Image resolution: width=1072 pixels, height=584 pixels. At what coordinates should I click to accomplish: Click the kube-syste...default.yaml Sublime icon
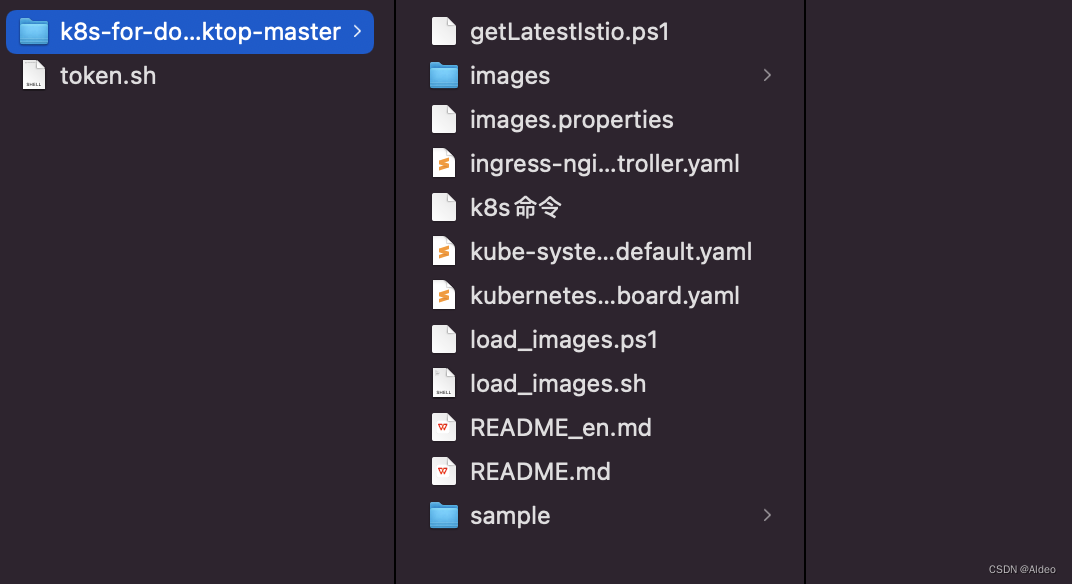444,252
